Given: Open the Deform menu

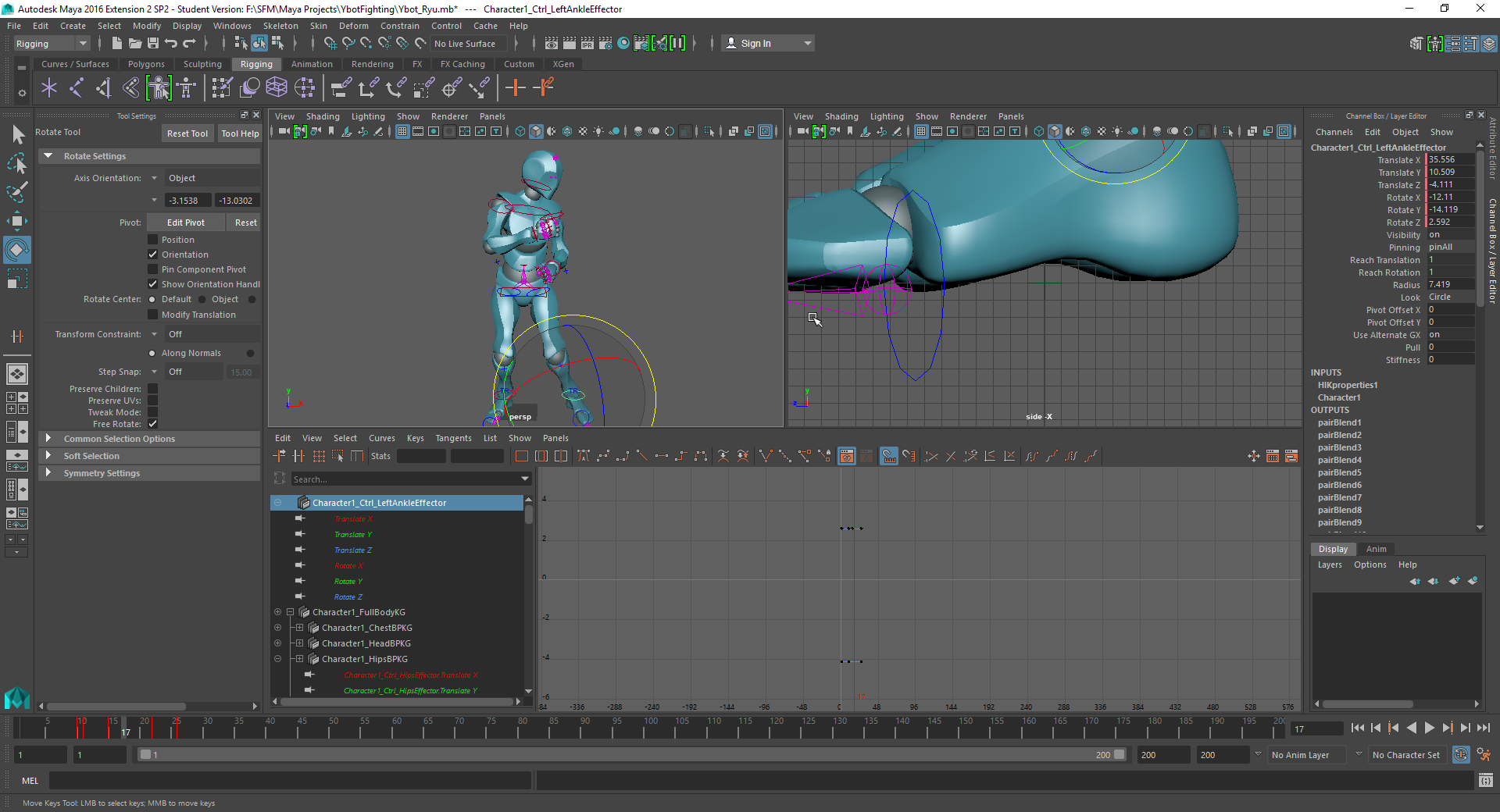Looking at the screenshot, I should pyautogui.click(x=353, y=26).
